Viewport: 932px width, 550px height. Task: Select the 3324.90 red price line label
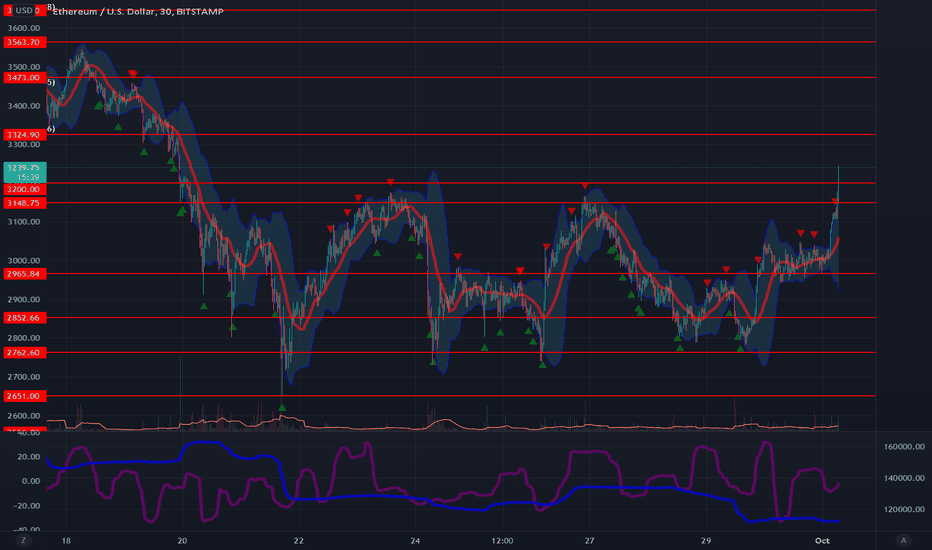pyautogui.click(x=24, y=135)
